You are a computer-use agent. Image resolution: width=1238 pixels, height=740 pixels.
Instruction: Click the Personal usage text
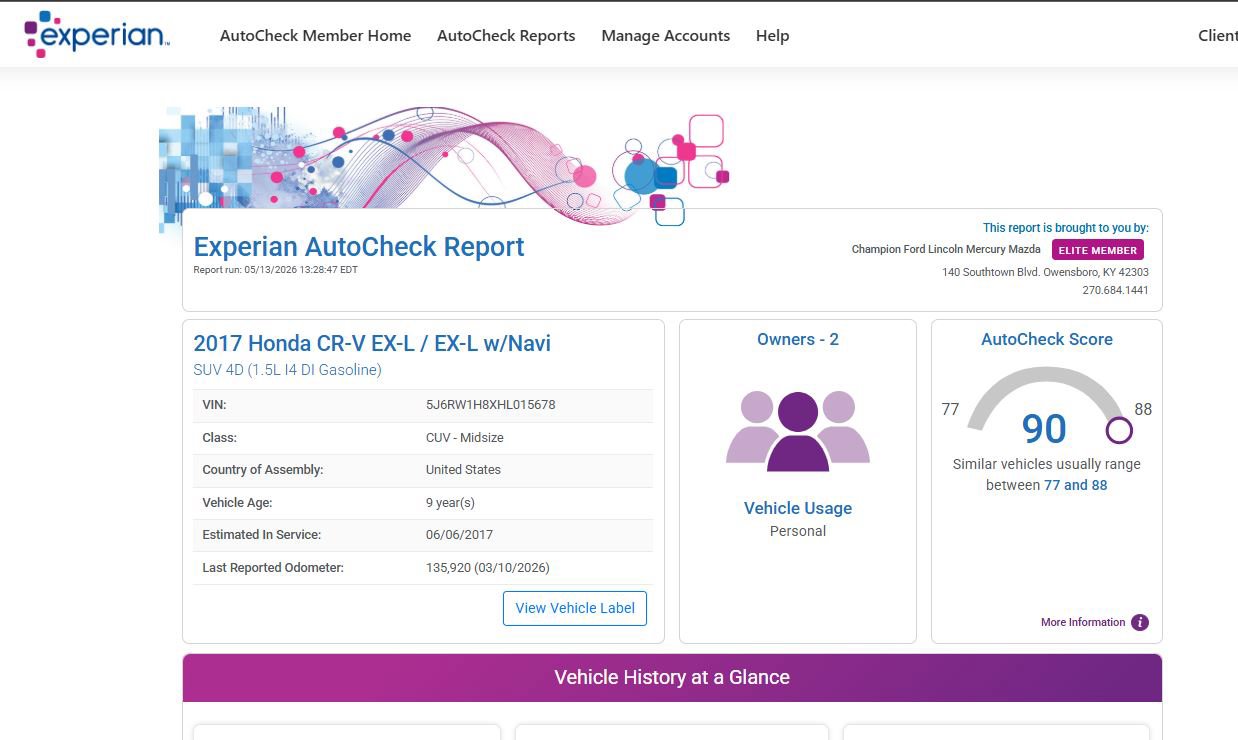[798, 531]
